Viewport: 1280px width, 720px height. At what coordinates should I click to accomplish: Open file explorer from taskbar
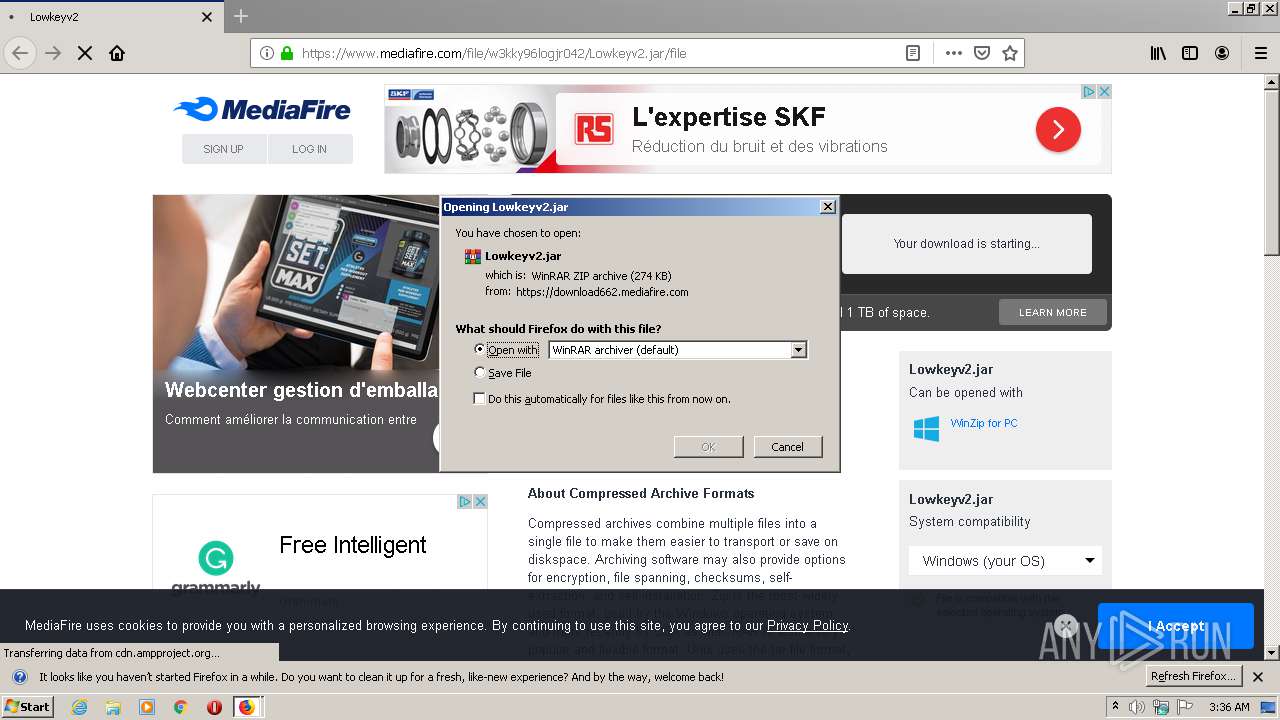(113, 707)
